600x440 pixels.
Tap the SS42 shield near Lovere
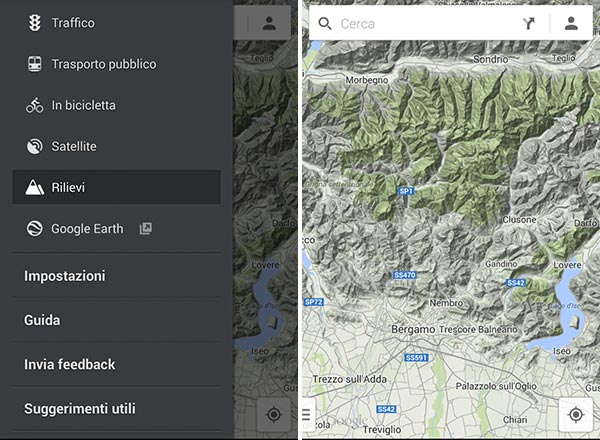(x=516, y=283)
